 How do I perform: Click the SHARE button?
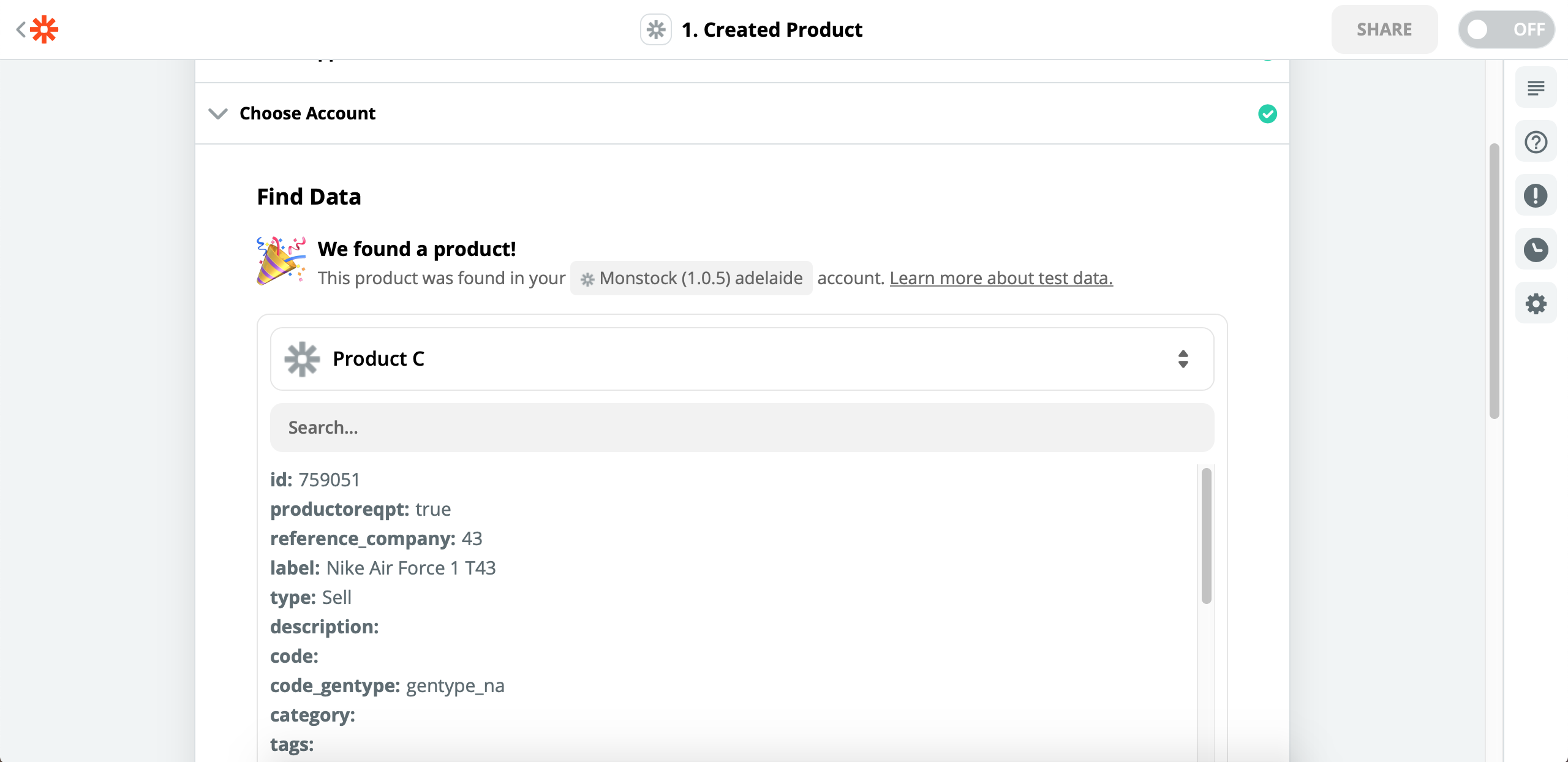[1384, 29]
